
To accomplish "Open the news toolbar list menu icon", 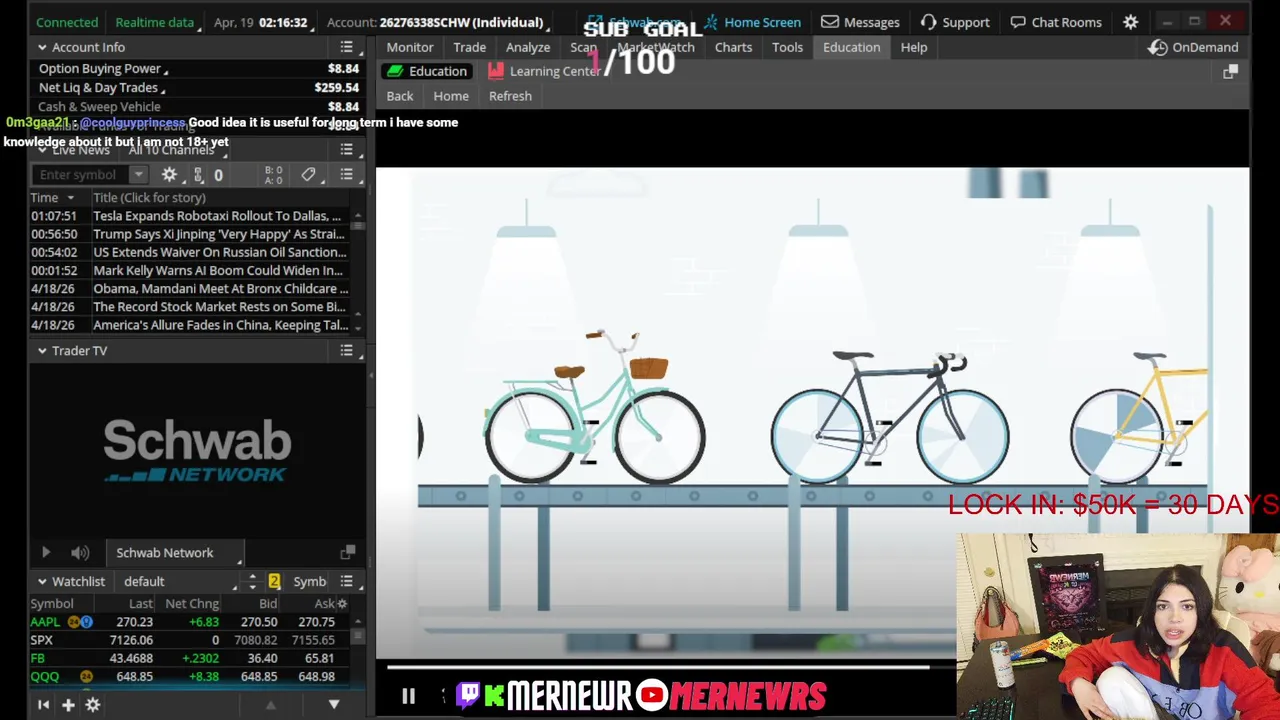I will coord(346,175).
